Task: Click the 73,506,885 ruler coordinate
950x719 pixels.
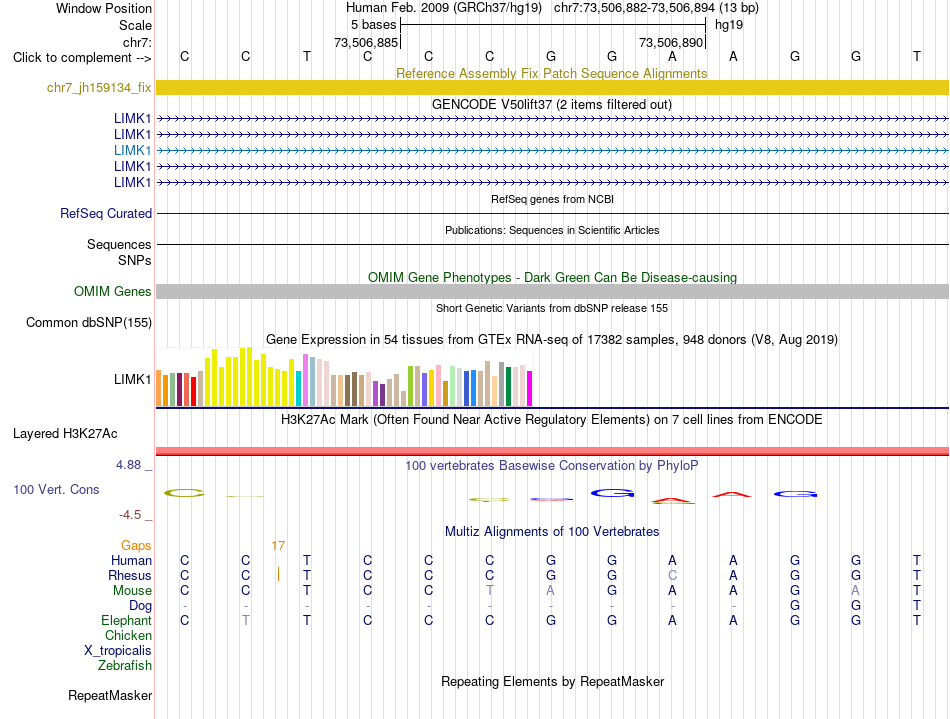Action: (x=366, y=42)
